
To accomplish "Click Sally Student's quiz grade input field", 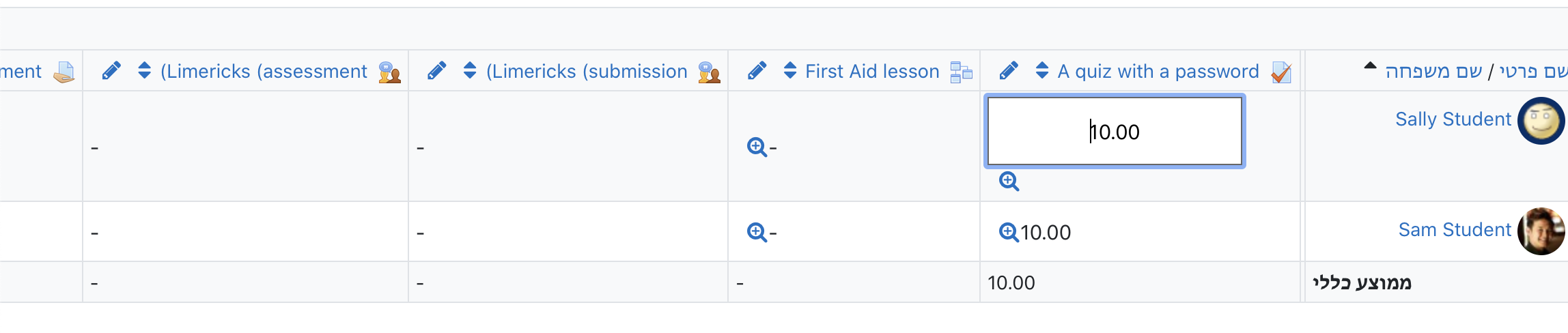I will [x=1115, y=131].
